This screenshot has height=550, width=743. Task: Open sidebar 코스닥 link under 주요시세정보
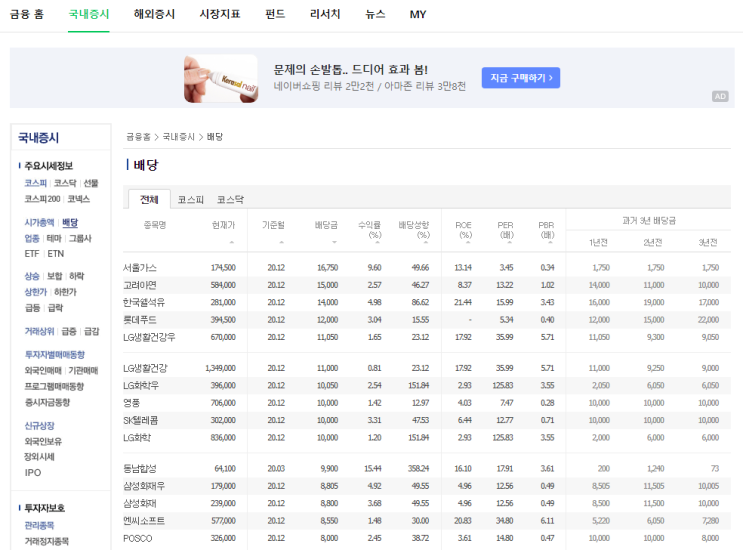tap(65, 183)
